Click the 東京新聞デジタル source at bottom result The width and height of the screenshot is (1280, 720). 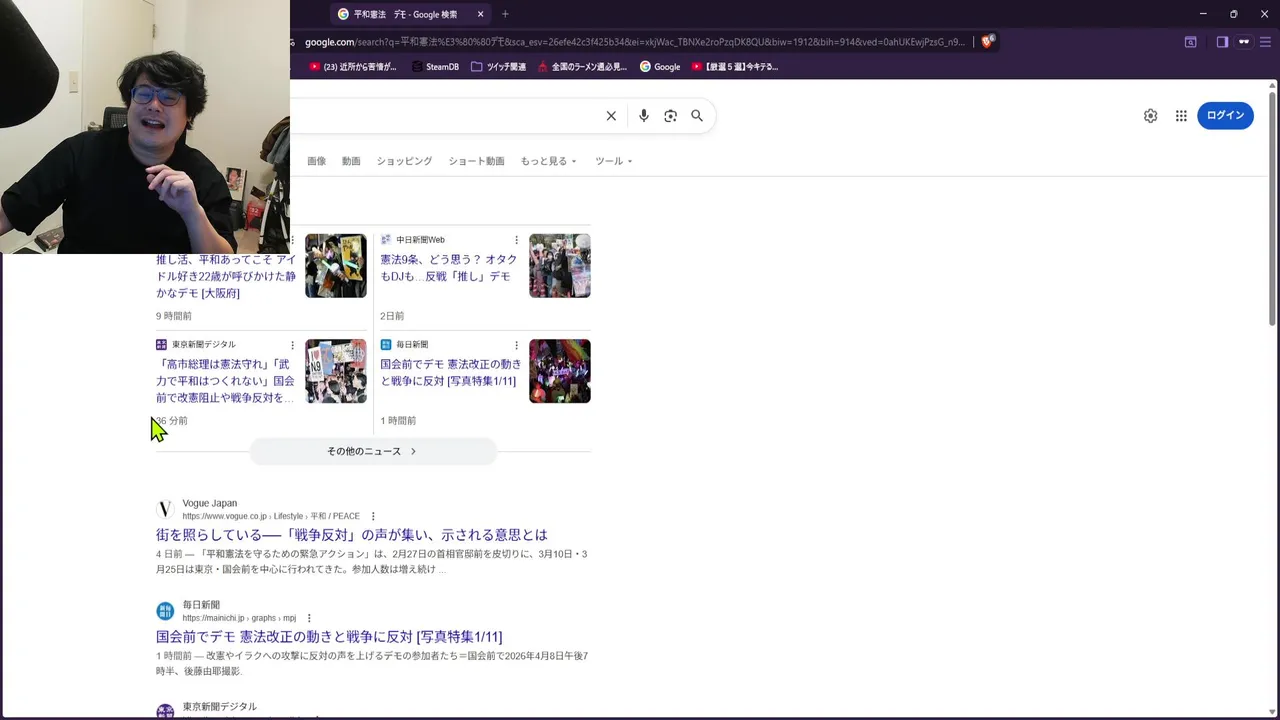click(x=219, y=707)
